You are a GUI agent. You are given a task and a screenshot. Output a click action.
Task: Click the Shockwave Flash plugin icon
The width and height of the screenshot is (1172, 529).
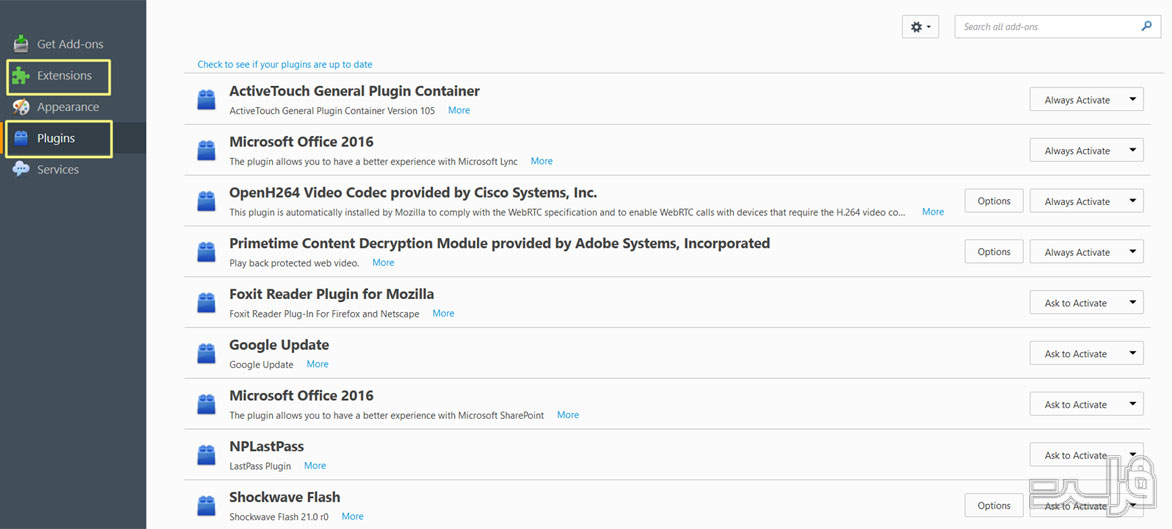206,506
